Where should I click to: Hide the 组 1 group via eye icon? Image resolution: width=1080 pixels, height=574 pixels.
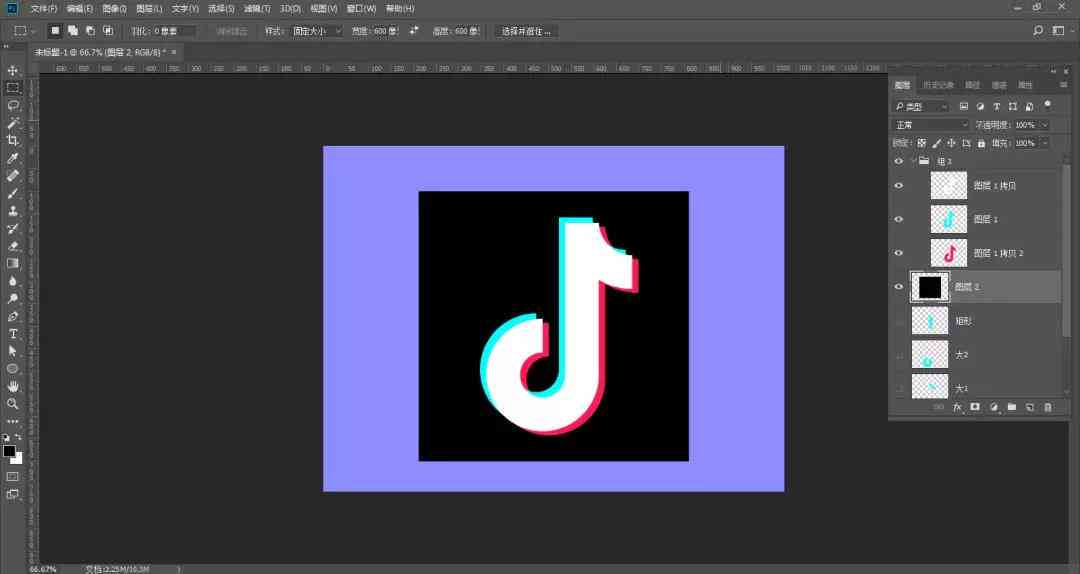[x=898, y=161]
